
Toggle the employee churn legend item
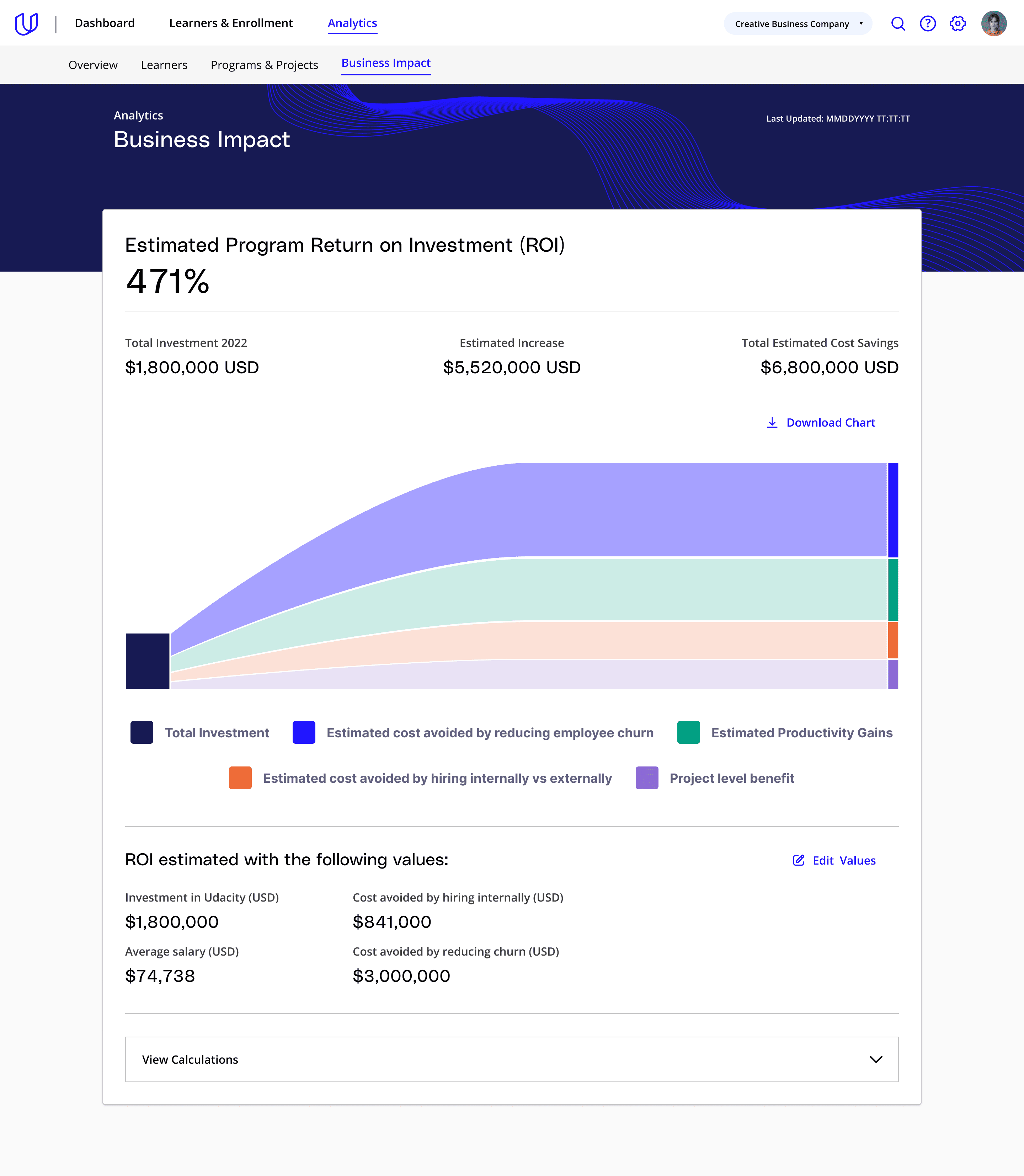473,732
